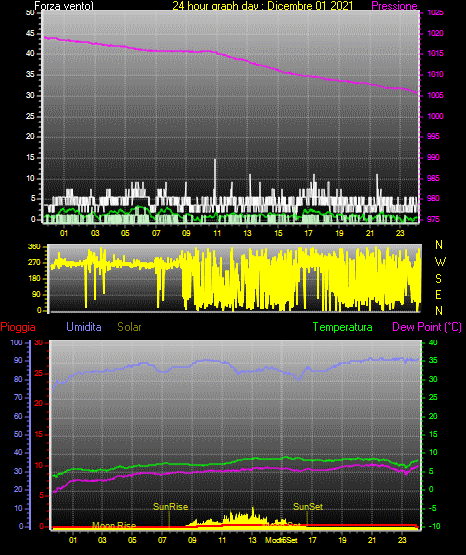Screen dimensions: 466x555
Task: Click 70 on the blue humidity axis
Action: [x=18, y=397]
